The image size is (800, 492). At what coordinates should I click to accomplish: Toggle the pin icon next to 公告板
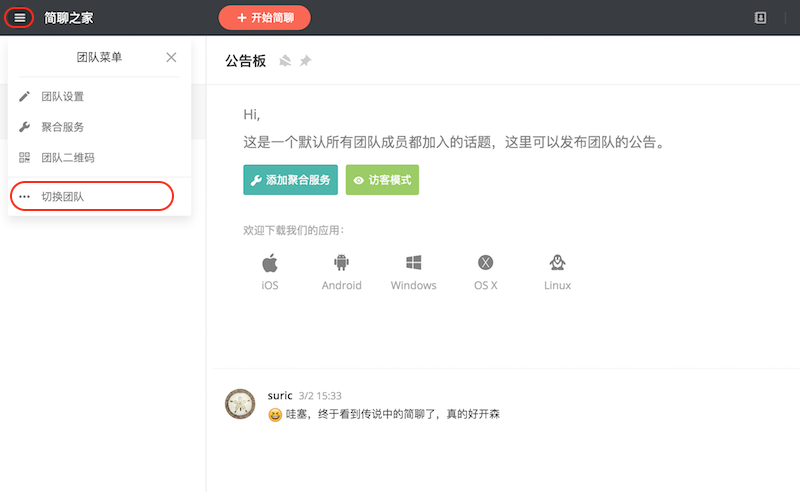(306, 61)
